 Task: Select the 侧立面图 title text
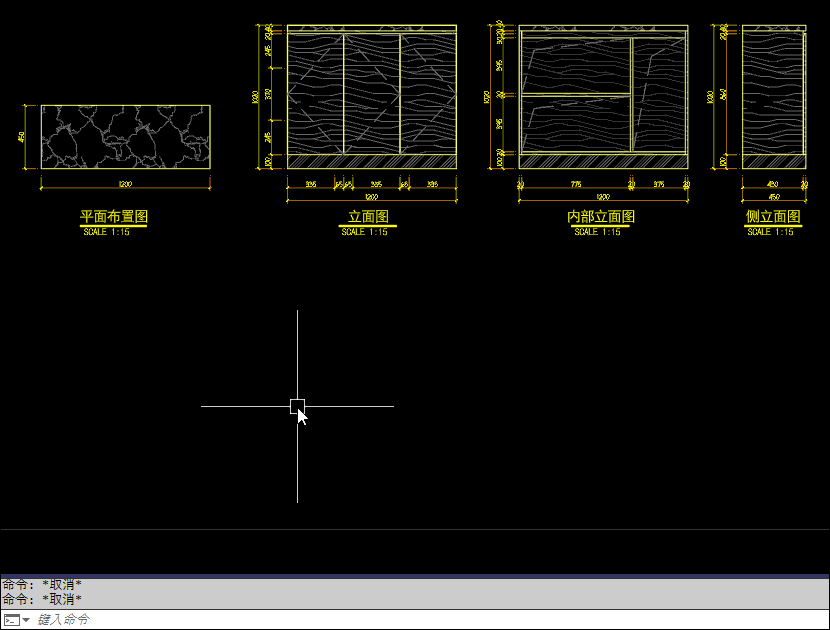773,217
